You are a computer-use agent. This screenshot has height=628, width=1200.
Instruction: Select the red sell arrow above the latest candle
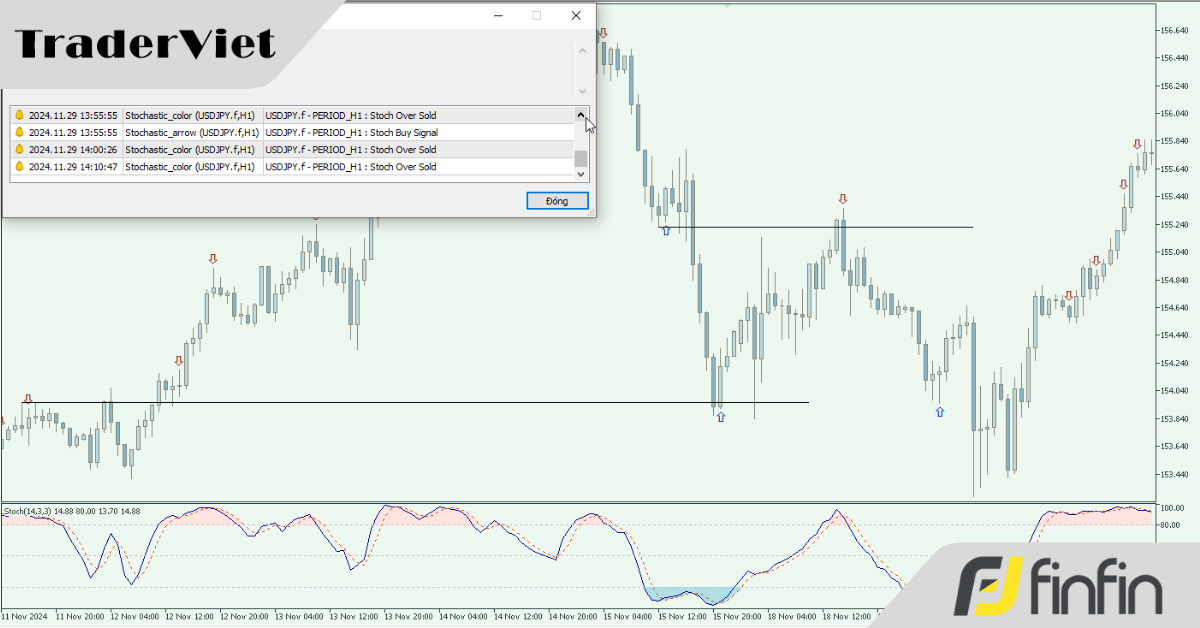click(1136, 145)
